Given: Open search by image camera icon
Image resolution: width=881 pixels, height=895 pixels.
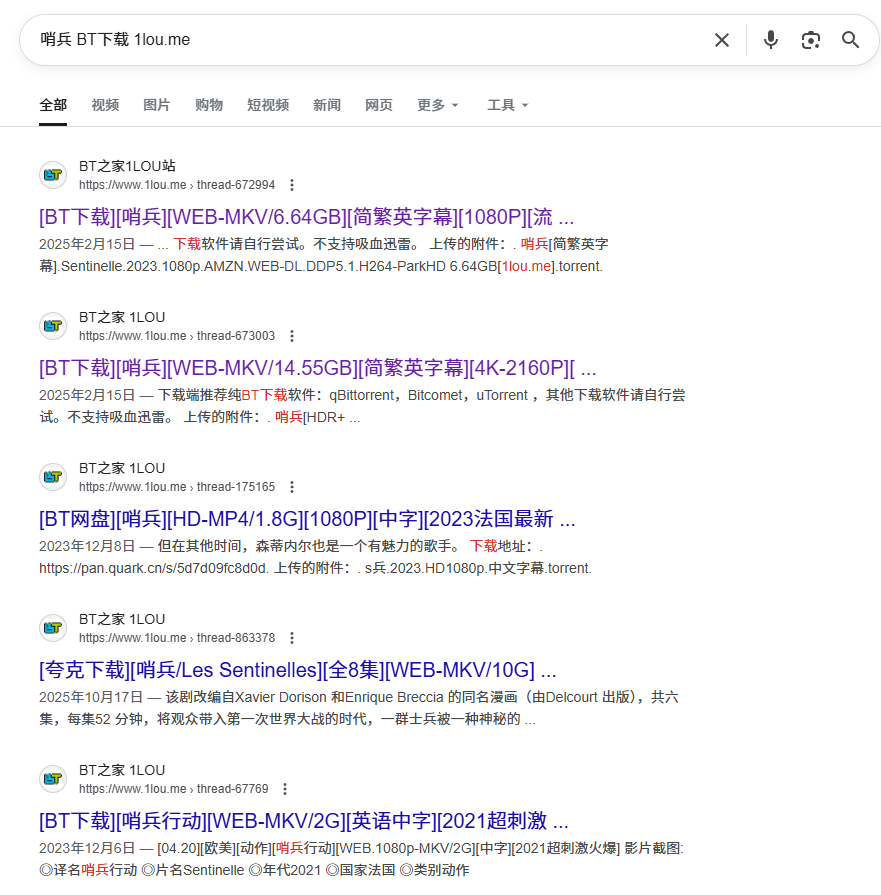Looking at the screenshot, I should click(x=811, y=40).
